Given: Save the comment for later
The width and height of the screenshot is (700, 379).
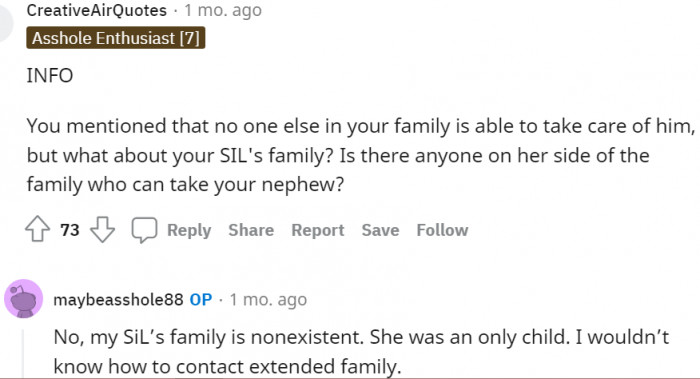Looking at the screenshot, I should coord(380,230).
